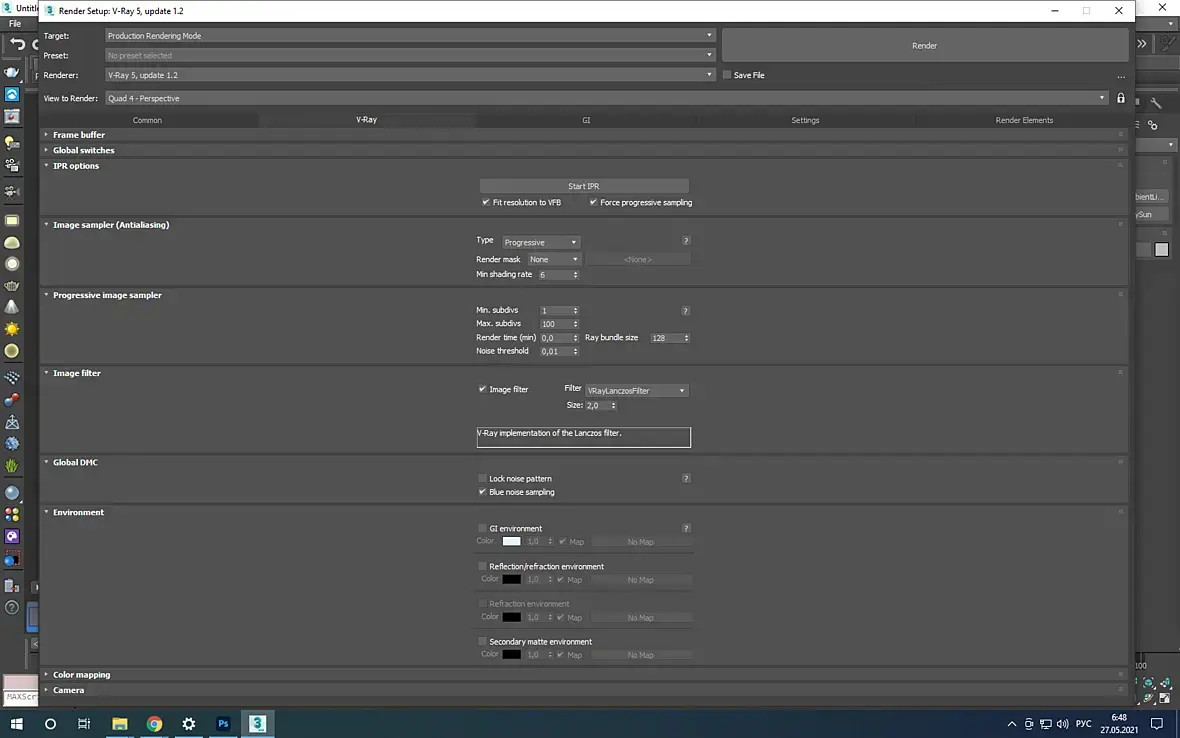Click the GI environment white color swatch
Viewport: 1180px width, 738px height.
click(x=511, y=542)
